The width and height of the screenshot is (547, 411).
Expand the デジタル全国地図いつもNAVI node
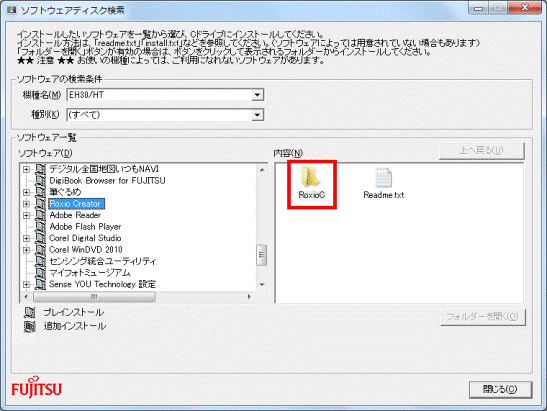point(26,169)
